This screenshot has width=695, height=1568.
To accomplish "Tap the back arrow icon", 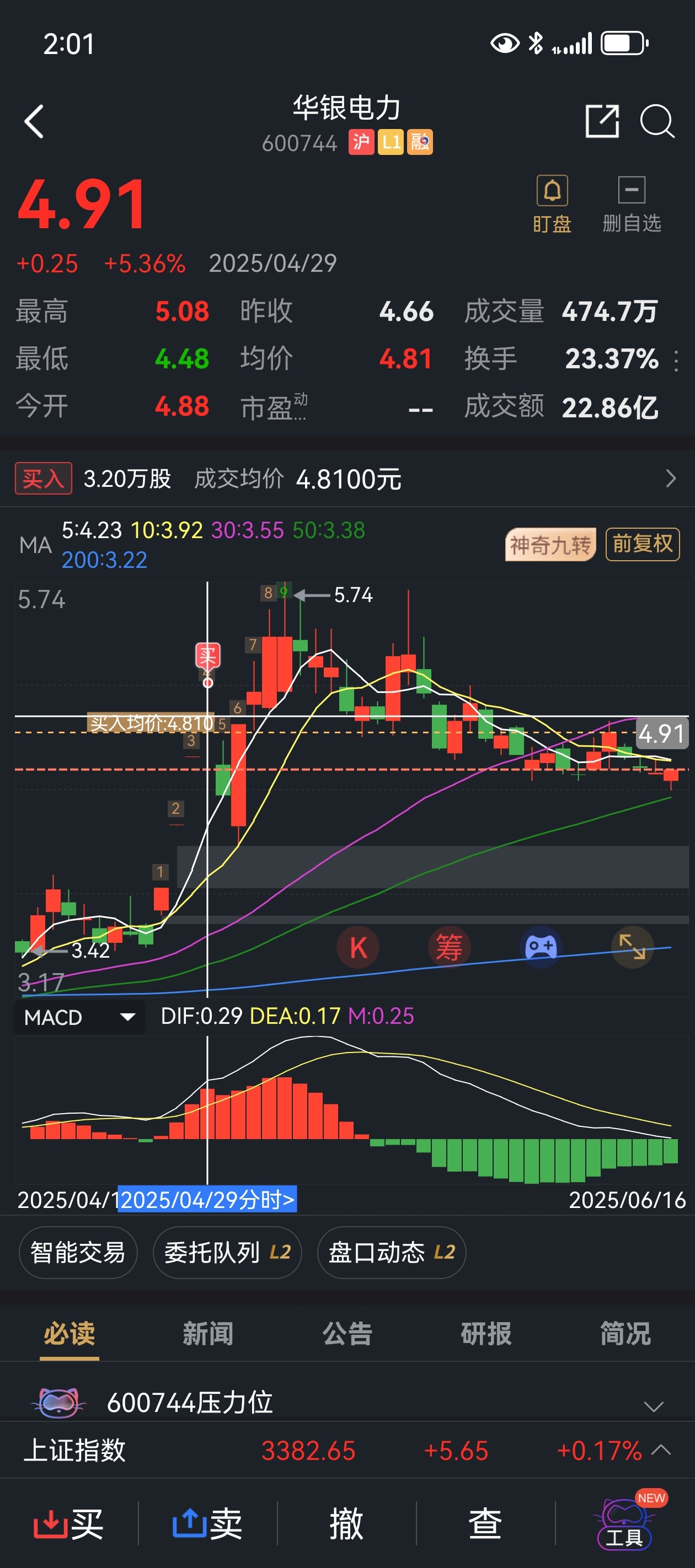I will 34,122.
